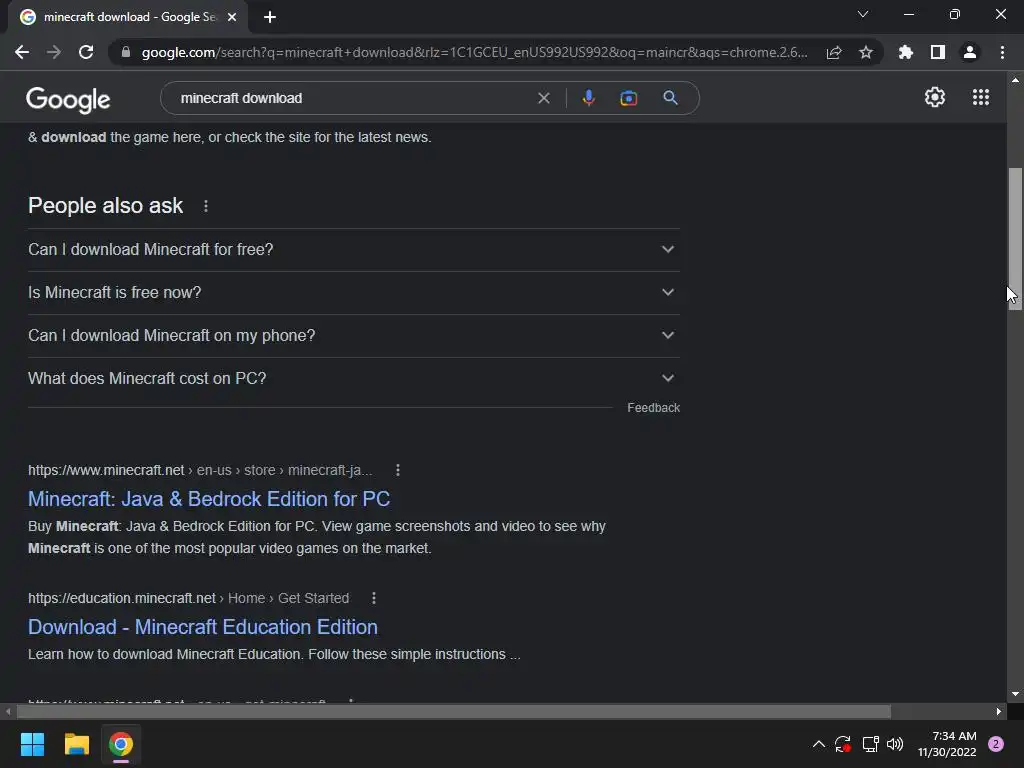This screenshot has width=1024, height=768.
Task: Click the lock icon in address bar
Action: click(126, 52)
